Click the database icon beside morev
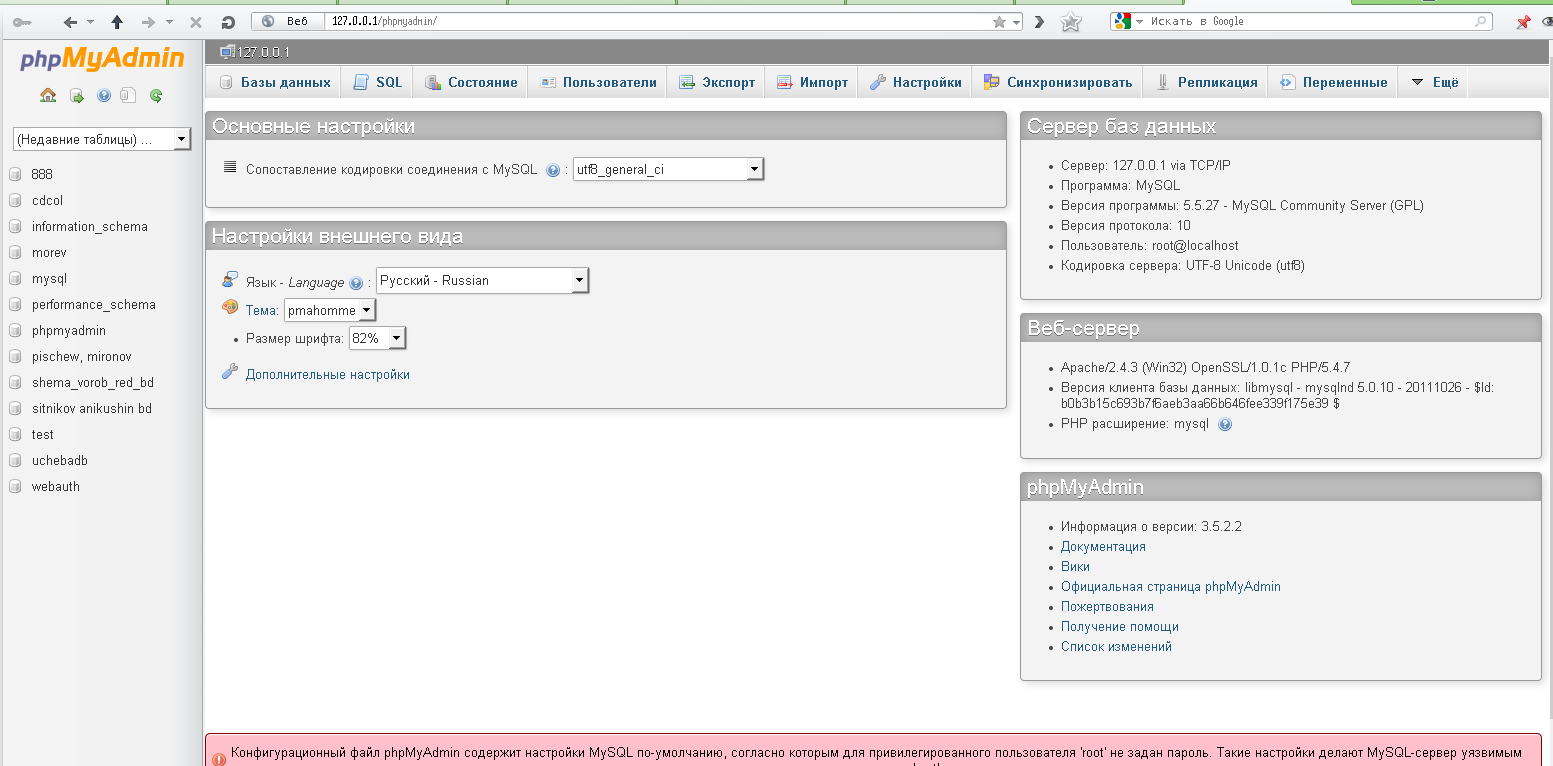The width and height of the screenshot is (1553, 766). pos(15,252)
